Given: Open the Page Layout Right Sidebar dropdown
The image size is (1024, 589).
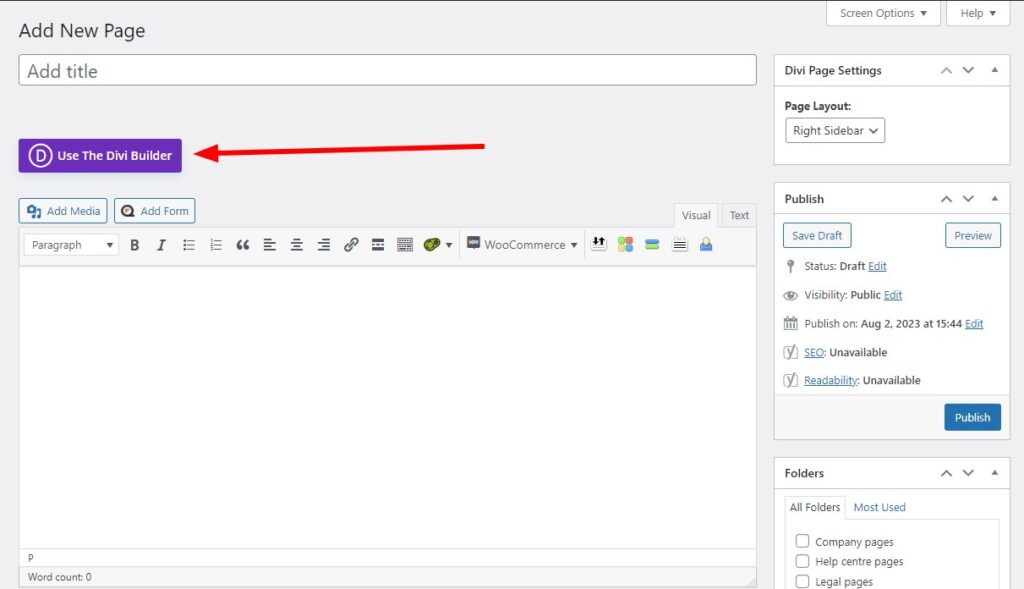Looking at the screenshot, I should point(835,131).
